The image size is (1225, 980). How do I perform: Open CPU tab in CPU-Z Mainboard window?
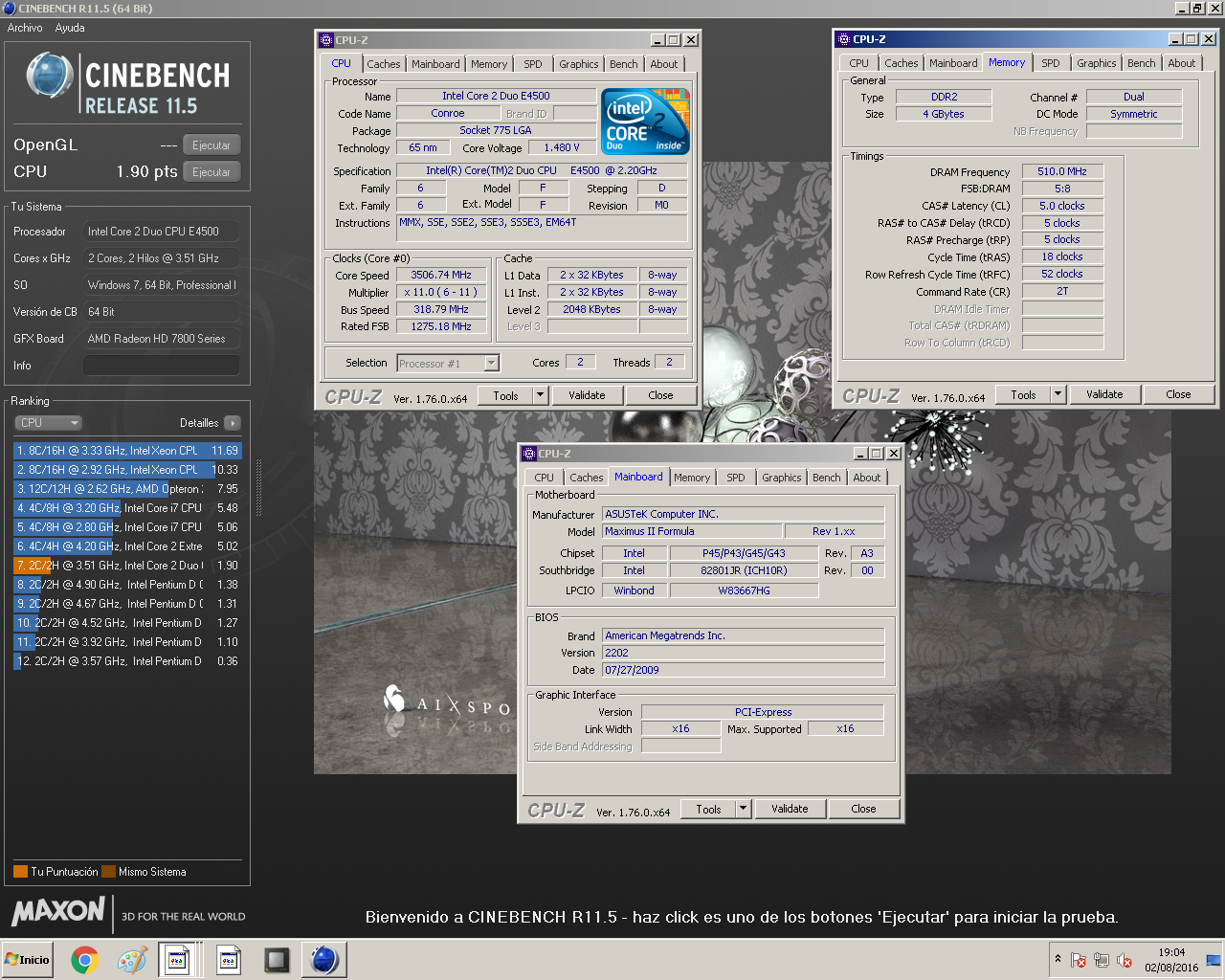(x=545, y=478)
